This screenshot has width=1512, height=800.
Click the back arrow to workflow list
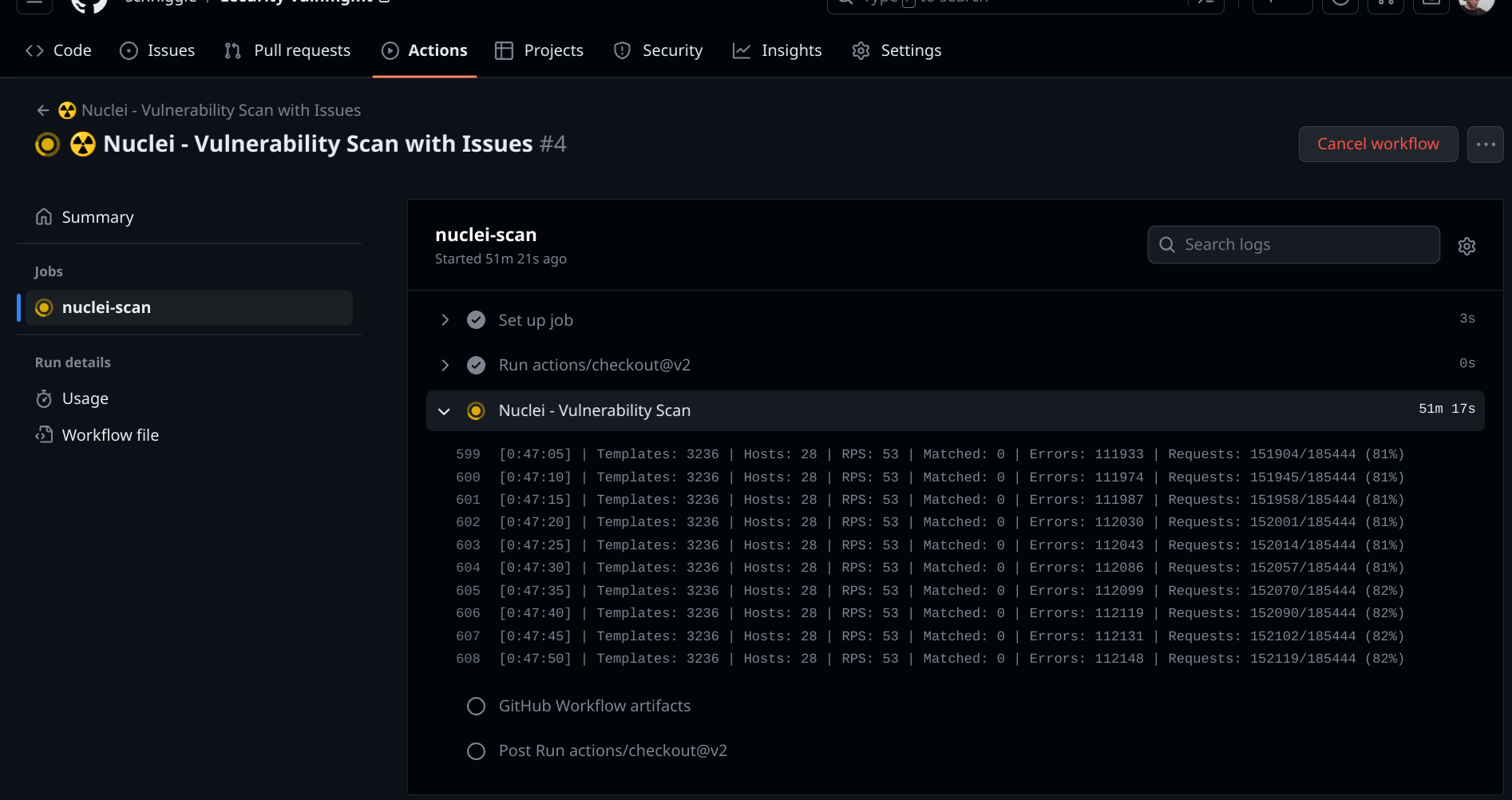pos(43,110)
